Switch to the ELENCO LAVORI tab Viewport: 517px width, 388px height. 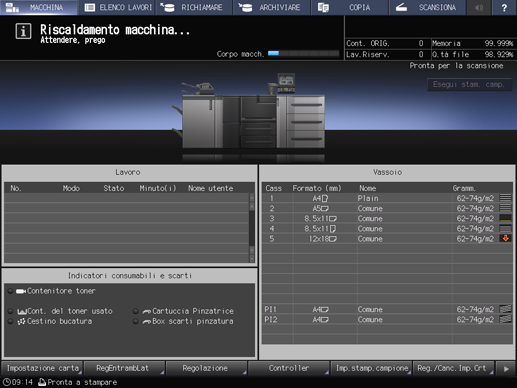click(118, 7)
